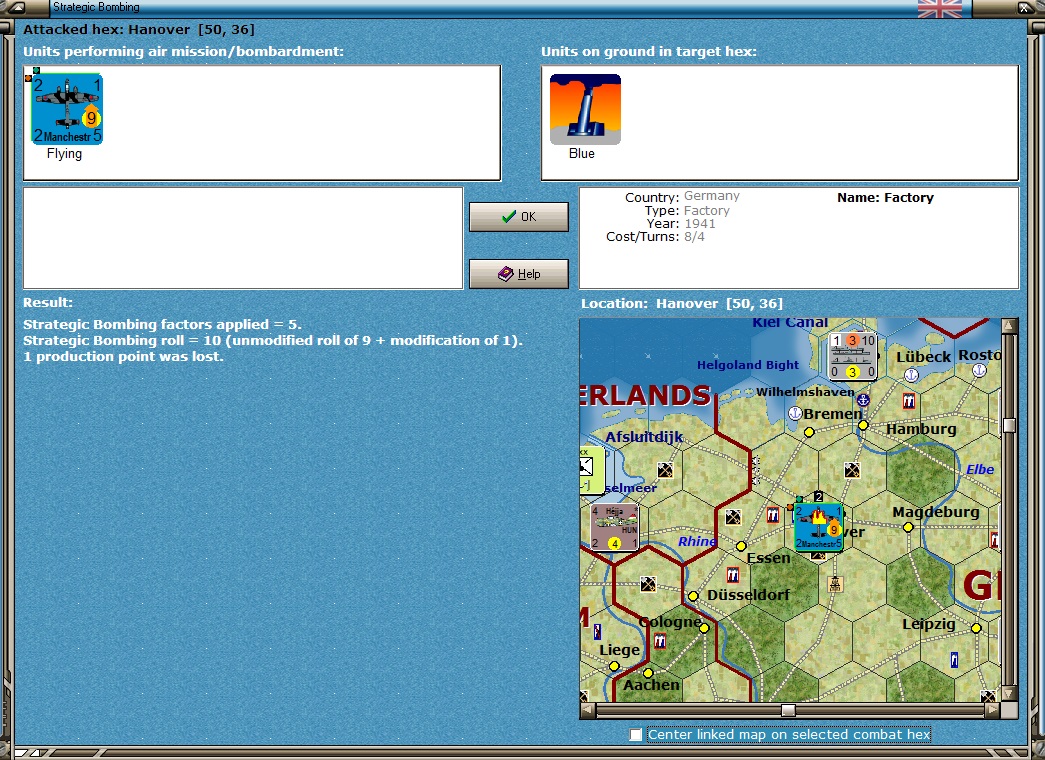
Task: Click the resource mine icon left of Elbe label
Action: click(x=852, y=470)
